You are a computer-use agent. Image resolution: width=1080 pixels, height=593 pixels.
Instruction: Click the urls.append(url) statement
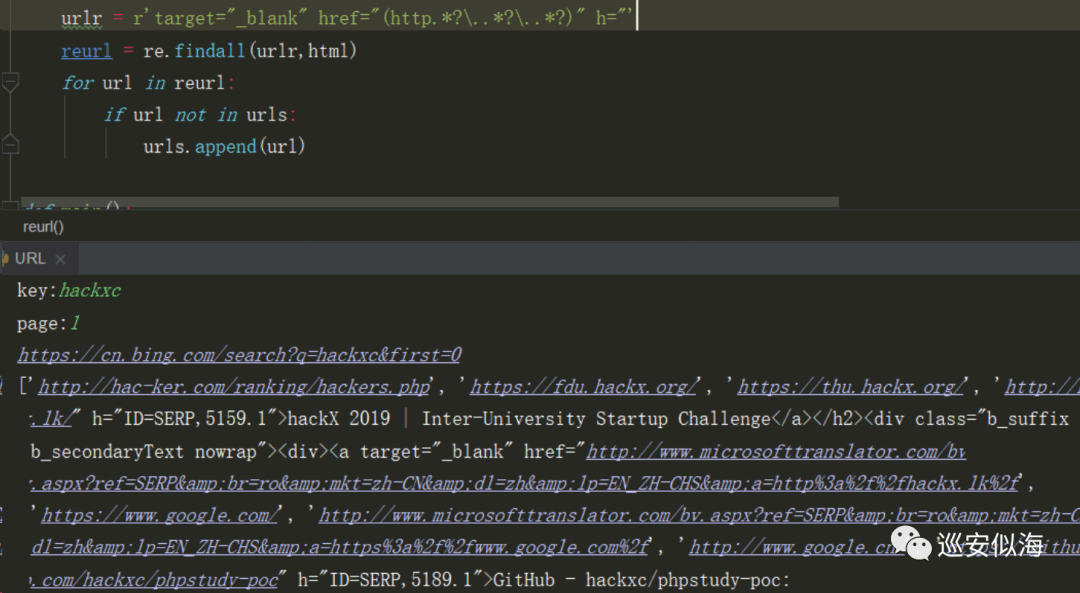tap(224, 146)
